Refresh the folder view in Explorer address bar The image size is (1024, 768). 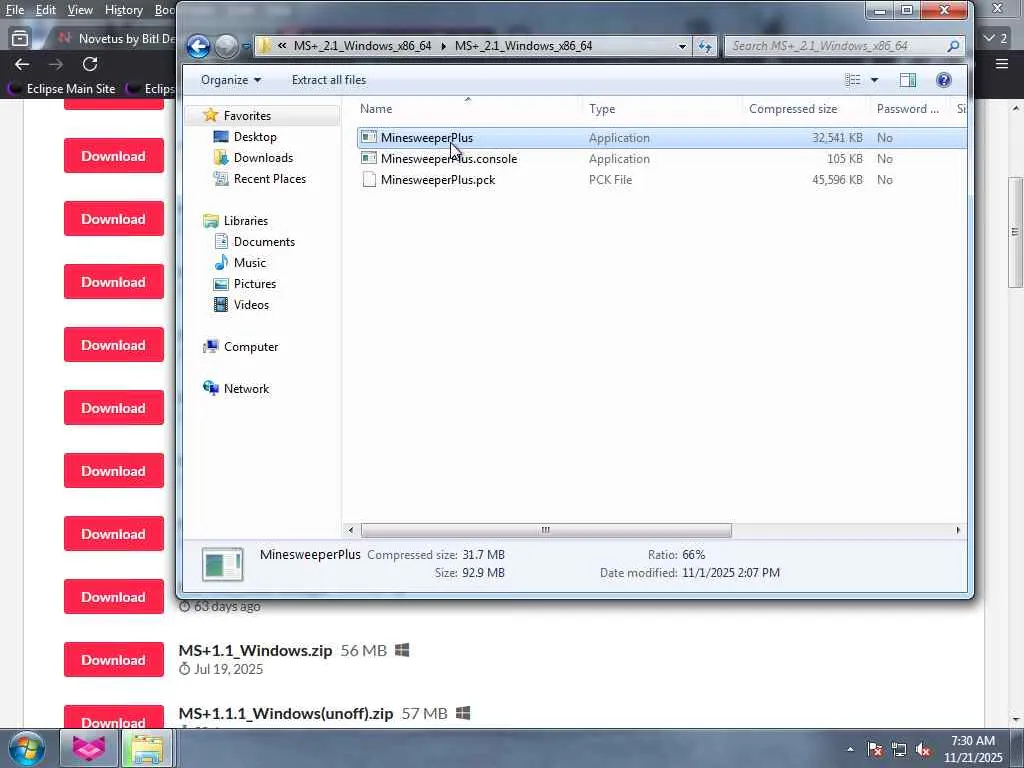[705, 46]
